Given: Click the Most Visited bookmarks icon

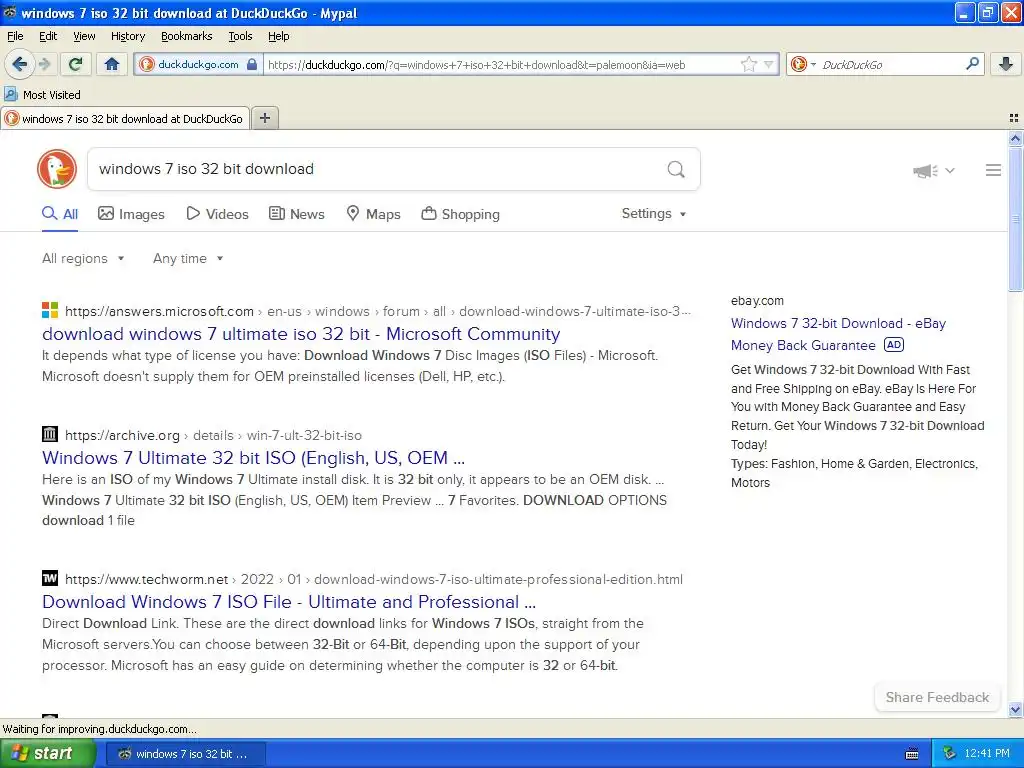Looking at the screenshot, I should pos(11,95).
